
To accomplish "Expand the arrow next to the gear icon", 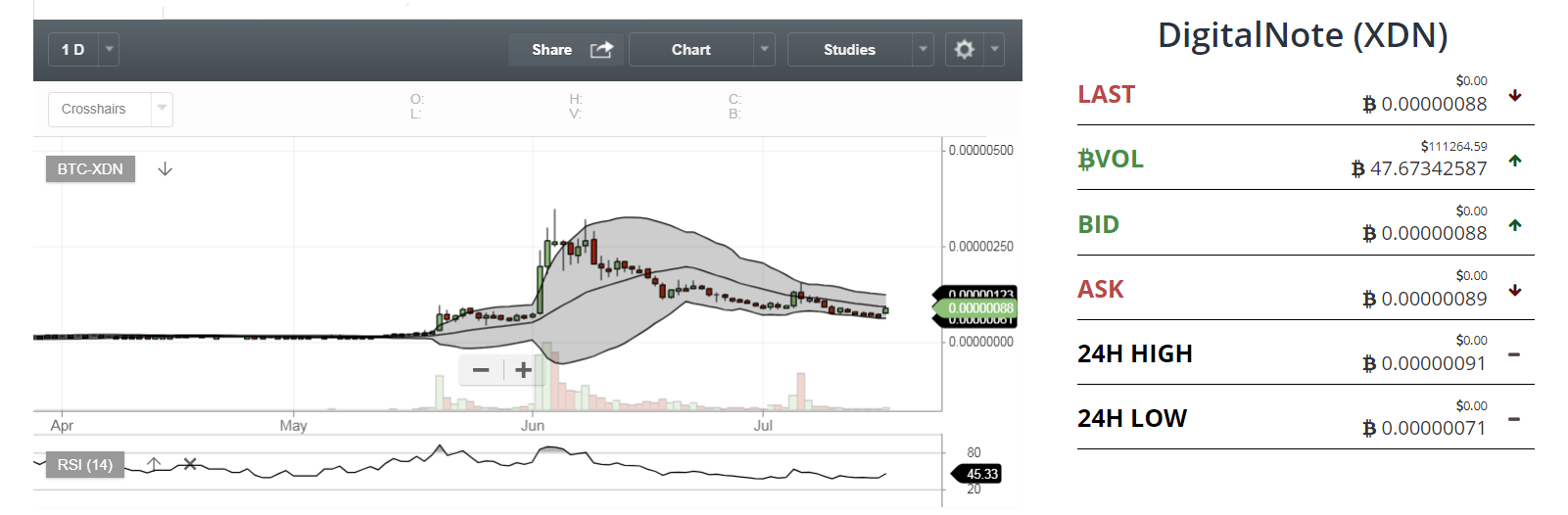I will click(x=994, y=49).
